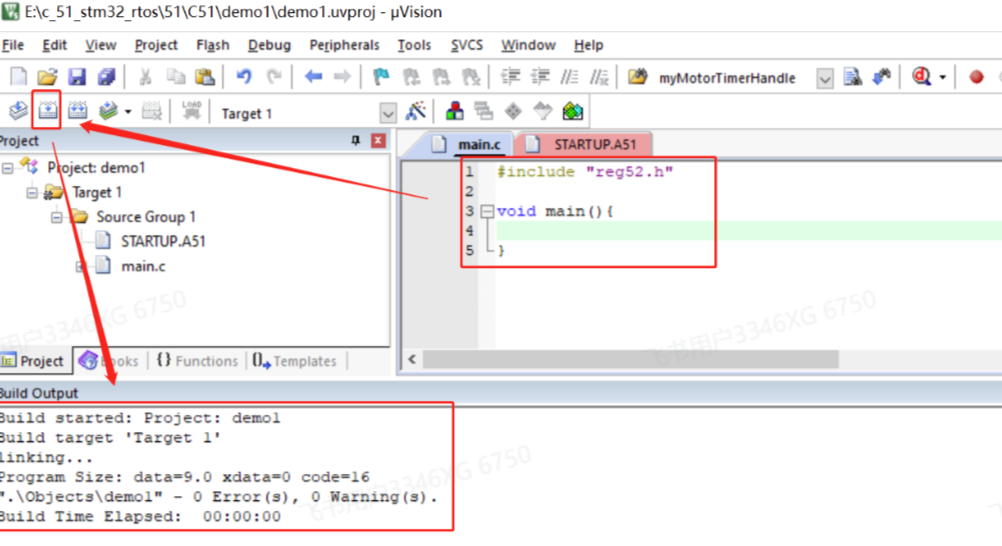Build the target with the Build icon

tap(48, 111)
